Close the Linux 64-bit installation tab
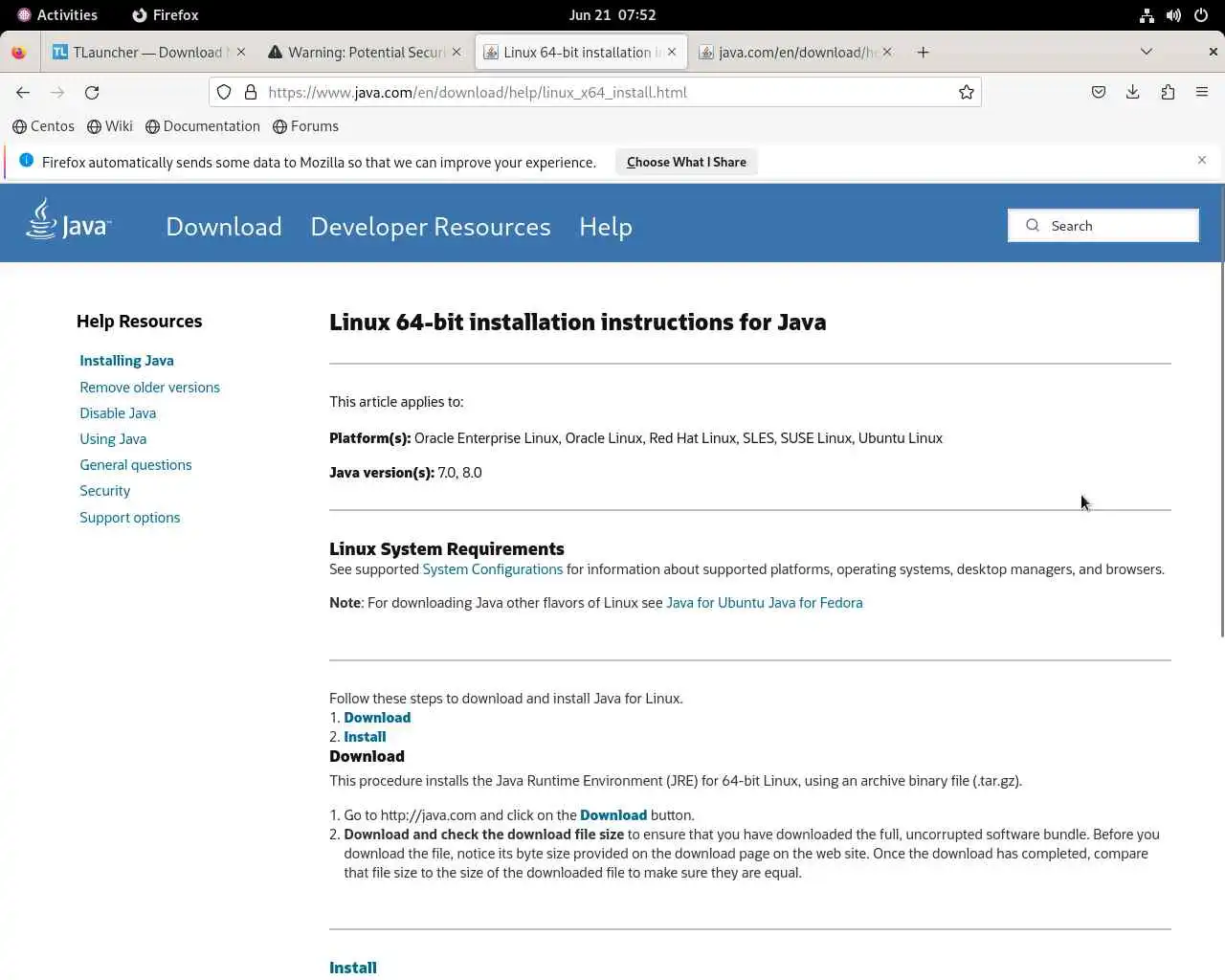1225x980 pixels. click(672, 53)
